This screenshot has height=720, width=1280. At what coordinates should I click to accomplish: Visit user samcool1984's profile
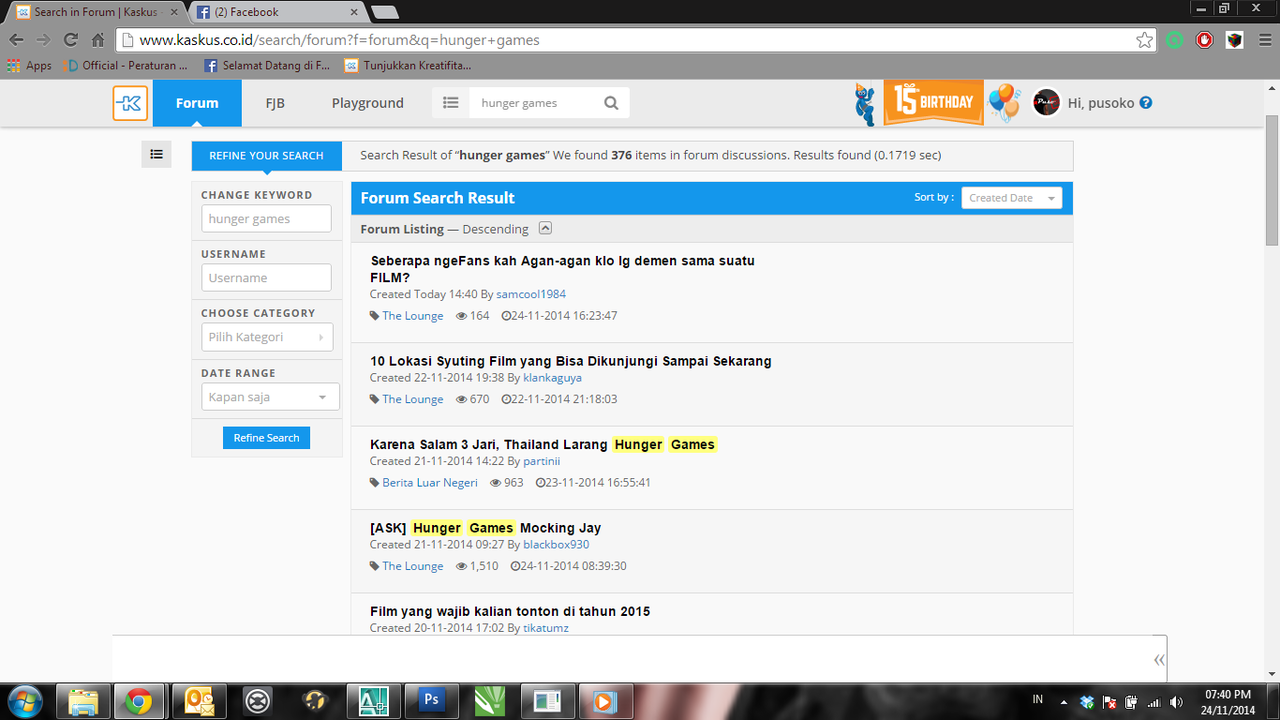point(531,294)
